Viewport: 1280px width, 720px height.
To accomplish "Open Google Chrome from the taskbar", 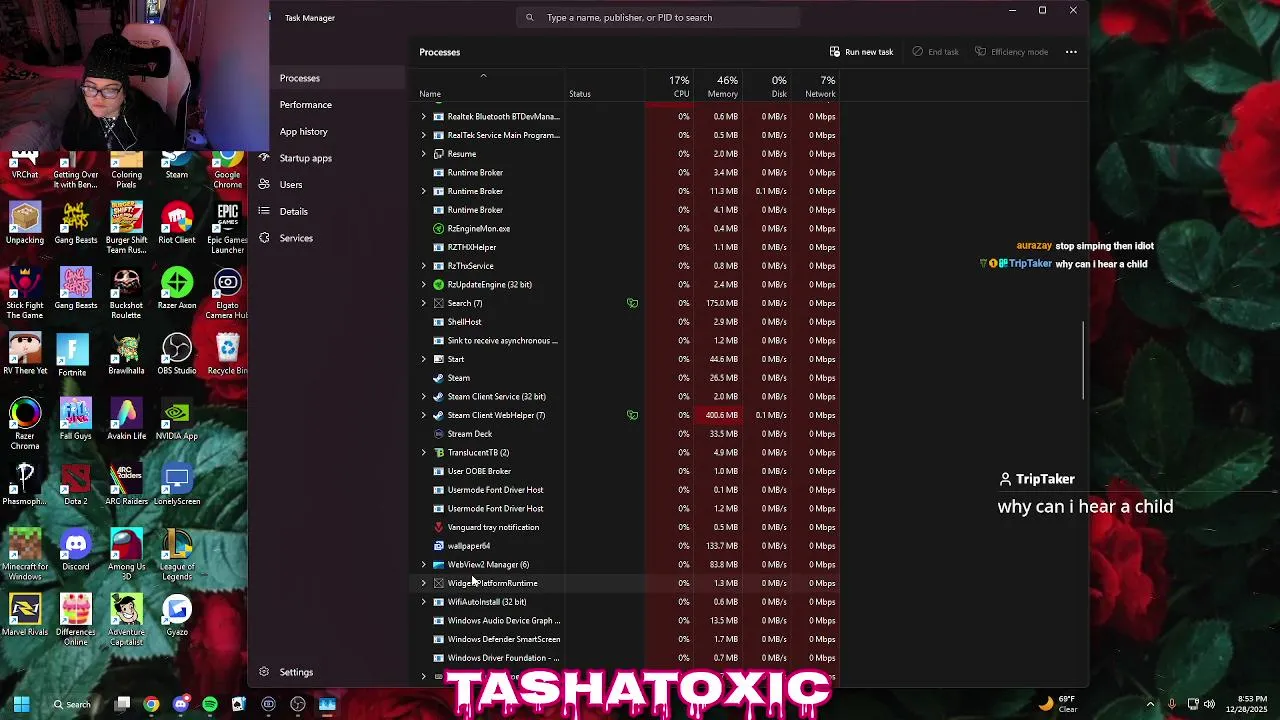I will coord(151,704).
